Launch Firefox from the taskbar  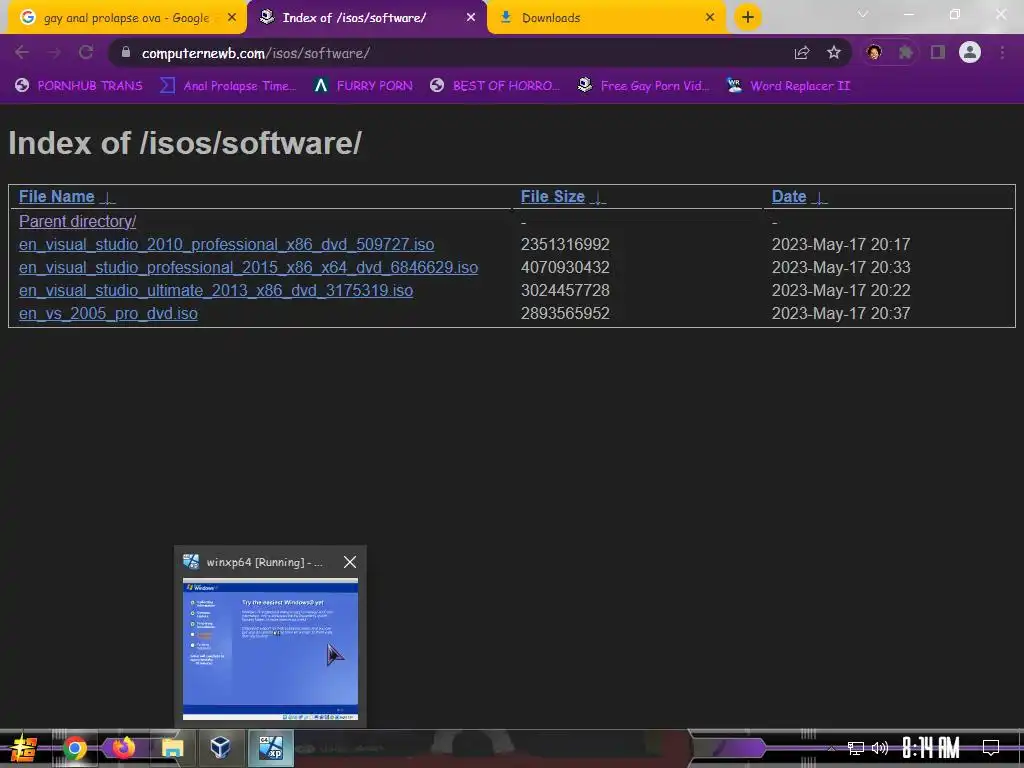123,748
